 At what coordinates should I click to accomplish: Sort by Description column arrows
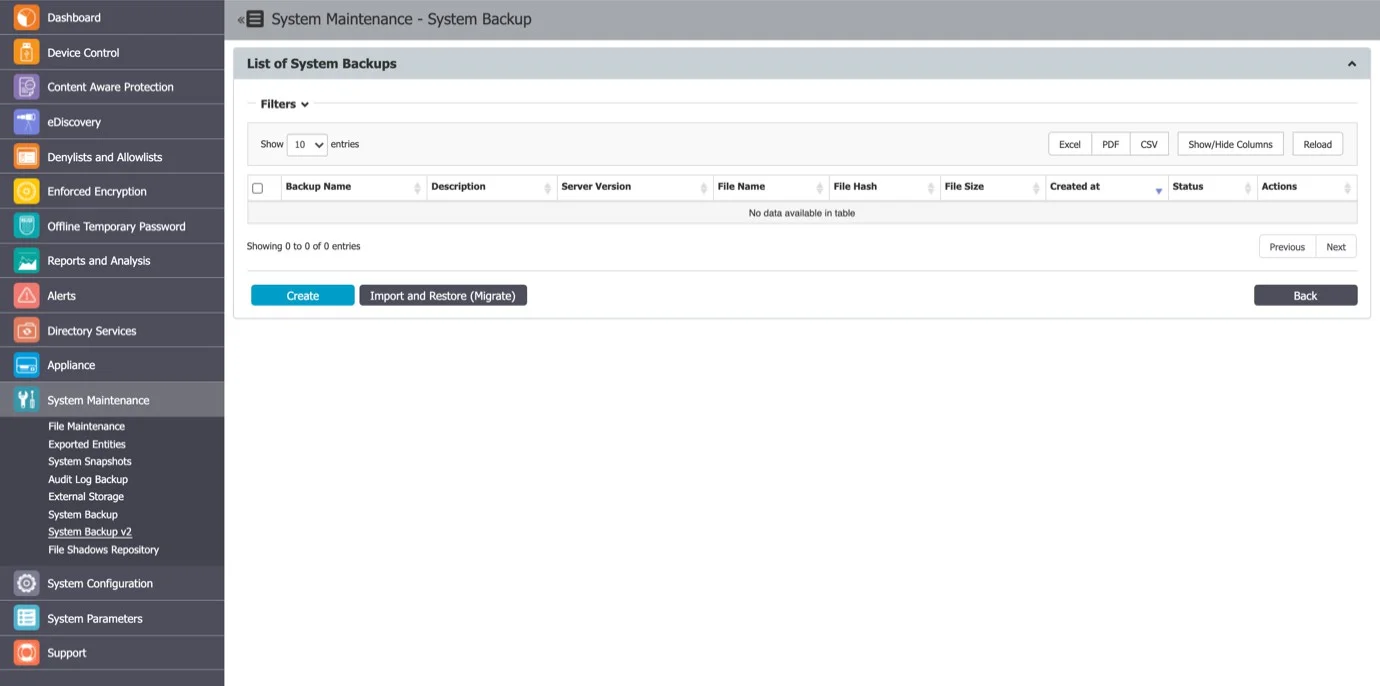point(547,188)
